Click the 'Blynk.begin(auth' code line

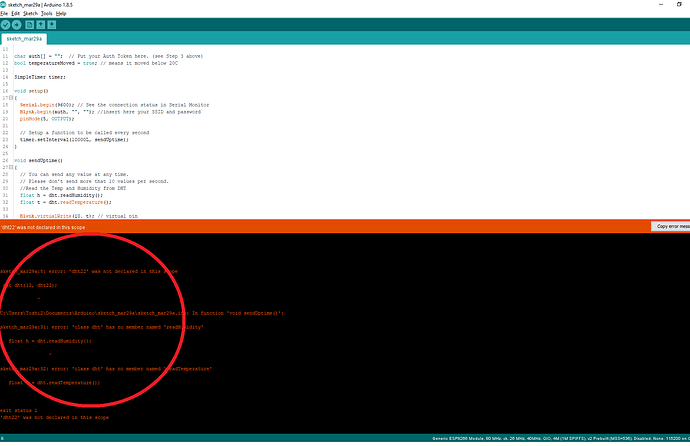pyautogui.click(x=110, y=112)
